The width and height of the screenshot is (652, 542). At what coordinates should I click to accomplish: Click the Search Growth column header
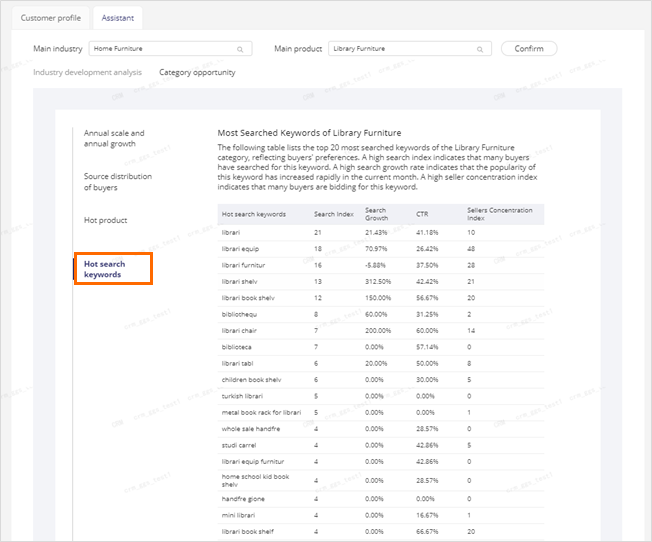376,214
